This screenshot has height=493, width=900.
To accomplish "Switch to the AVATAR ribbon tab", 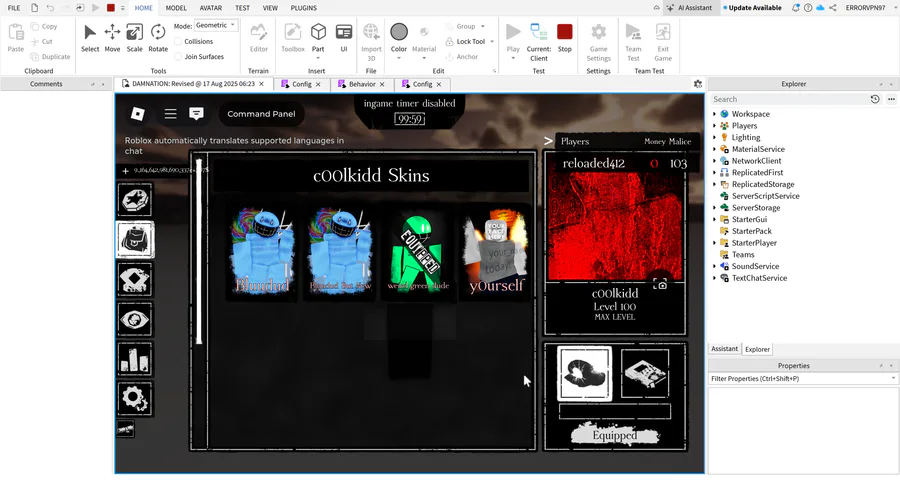I will point(211,8).
